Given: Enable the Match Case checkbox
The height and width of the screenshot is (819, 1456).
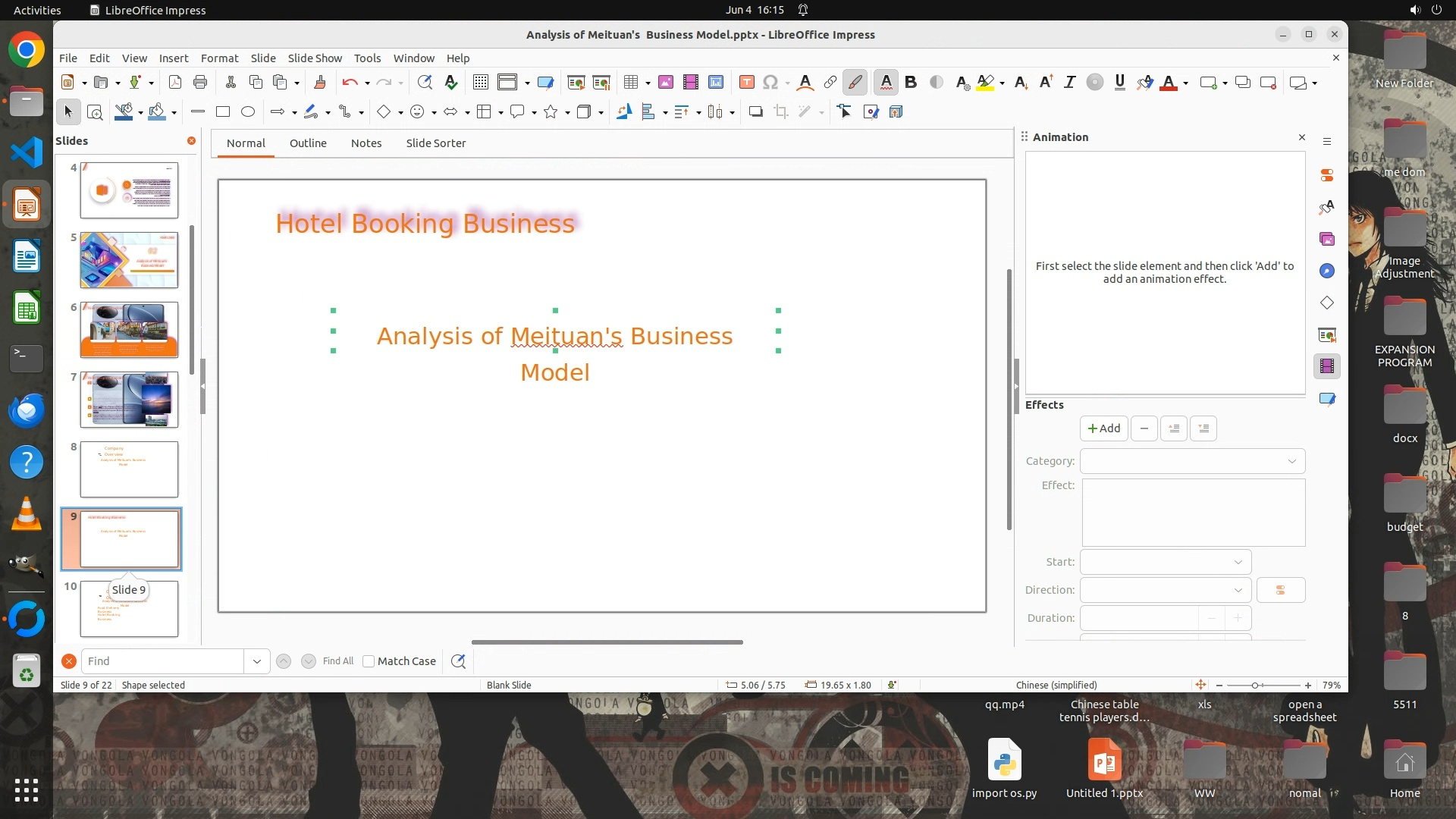Looking at the screenshot, I should 369,661.
